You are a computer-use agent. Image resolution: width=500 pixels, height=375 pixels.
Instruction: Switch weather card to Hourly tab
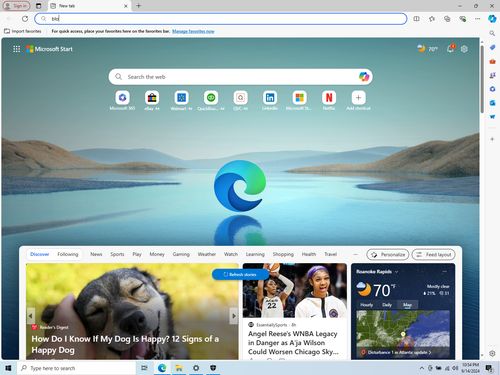point(367,305)
